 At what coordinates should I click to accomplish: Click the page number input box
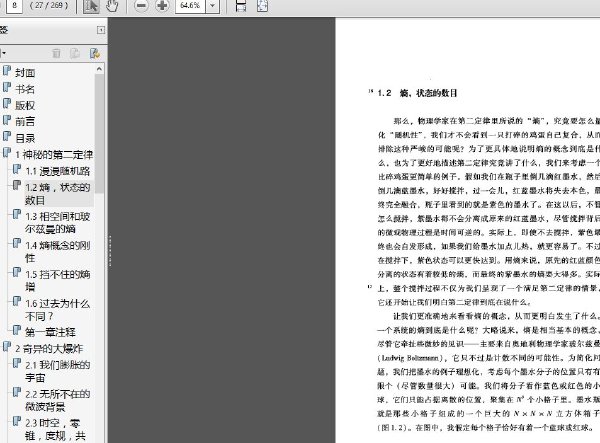click(15, 6)
